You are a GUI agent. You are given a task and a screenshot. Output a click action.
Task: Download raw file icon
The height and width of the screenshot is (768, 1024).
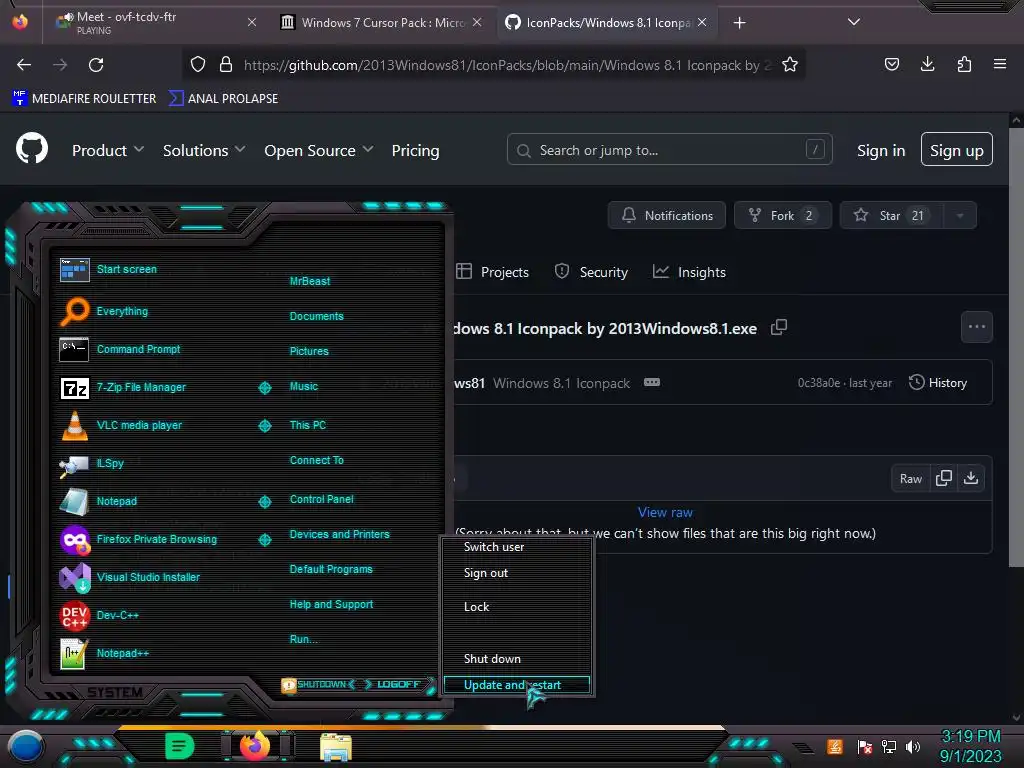pyautogui.click(x=971, y=478)
